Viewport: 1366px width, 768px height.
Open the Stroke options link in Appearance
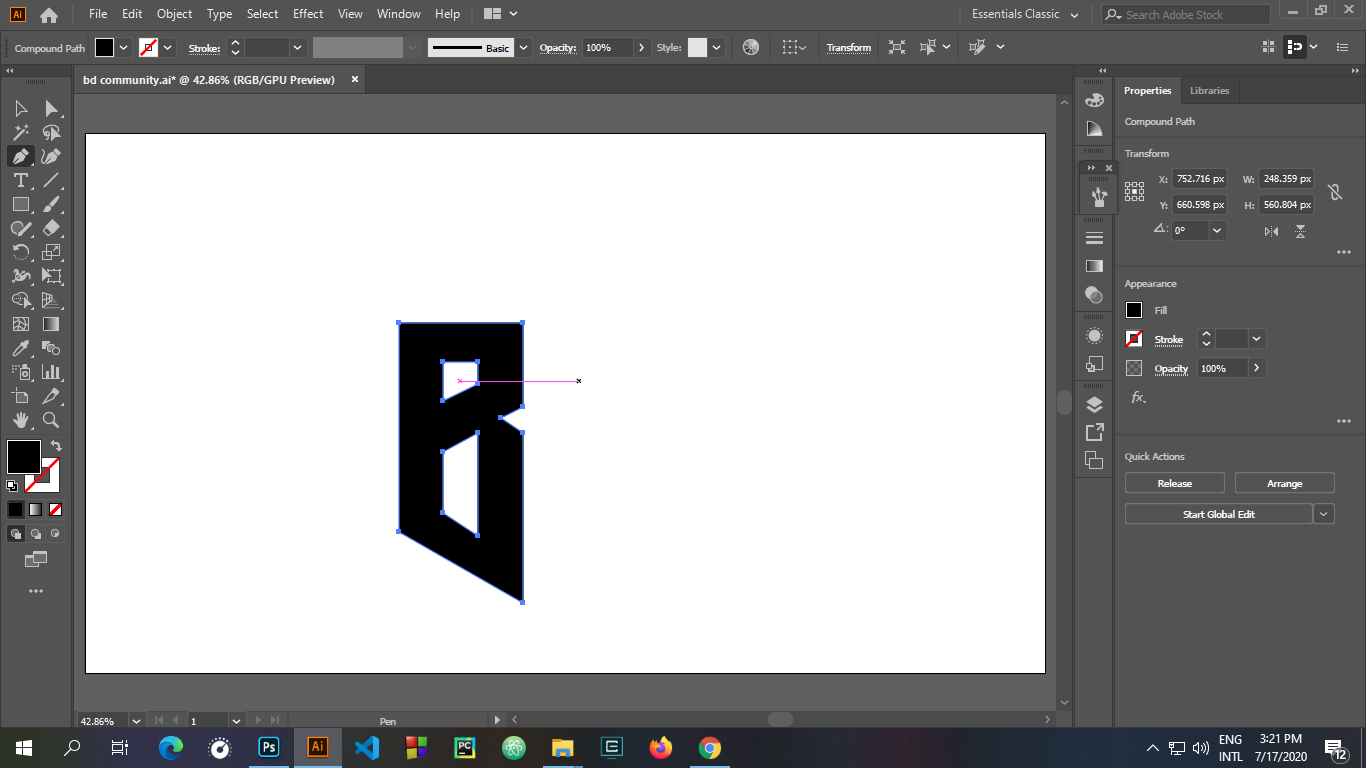pos(1169,339)
